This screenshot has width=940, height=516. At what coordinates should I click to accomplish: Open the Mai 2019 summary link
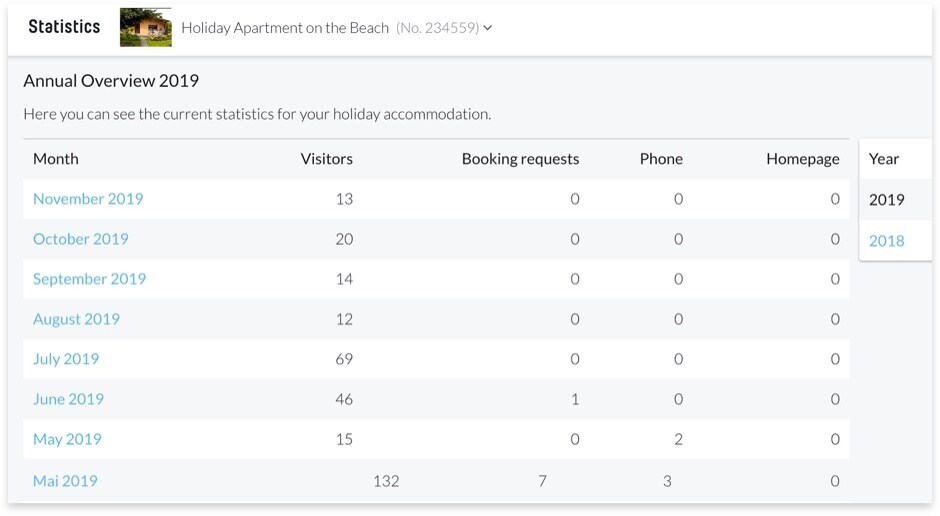pos(65,481)
